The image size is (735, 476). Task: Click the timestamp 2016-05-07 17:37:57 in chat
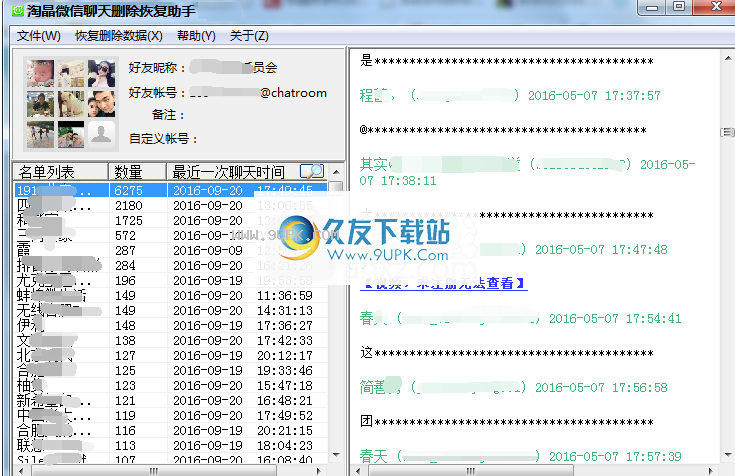[x=594, y=96]
